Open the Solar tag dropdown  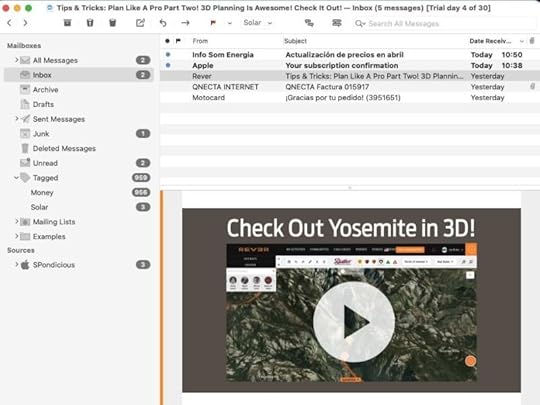coord(258,23)
